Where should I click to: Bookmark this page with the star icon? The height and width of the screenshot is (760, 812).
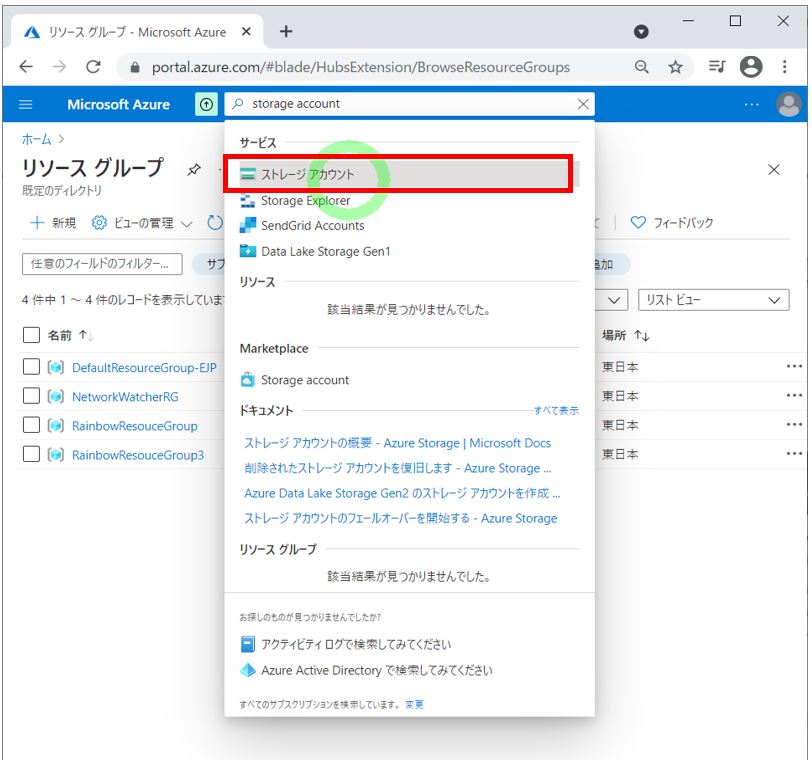[x=675, y=67]
